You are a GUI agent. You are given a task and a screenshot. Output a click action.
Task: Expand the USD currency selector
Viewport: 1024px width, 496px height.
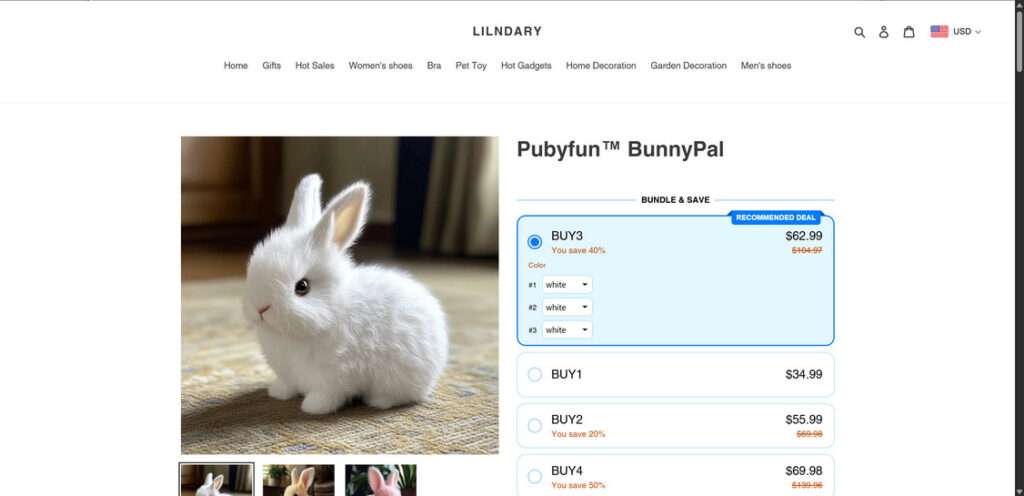pyautogui.click(x=967, y=31)
